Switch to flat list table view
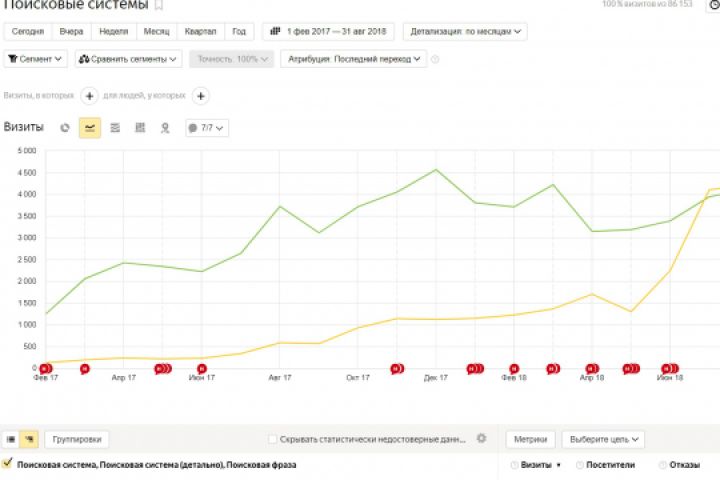Viewport: 720px width, 480px height. coord(11,439)
